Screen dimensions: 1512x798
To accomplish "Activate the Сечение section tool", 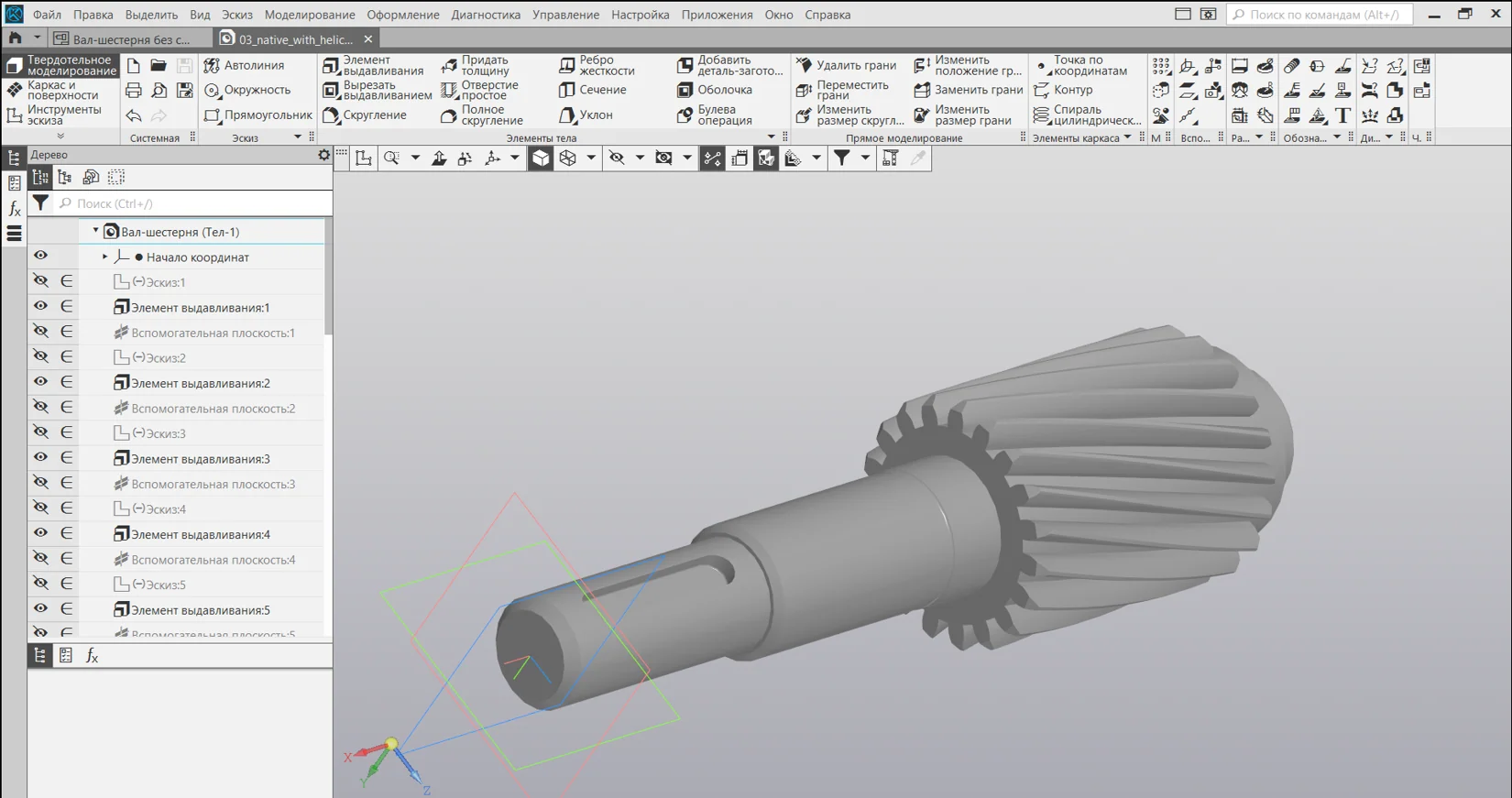I will [x=593, y=90].
